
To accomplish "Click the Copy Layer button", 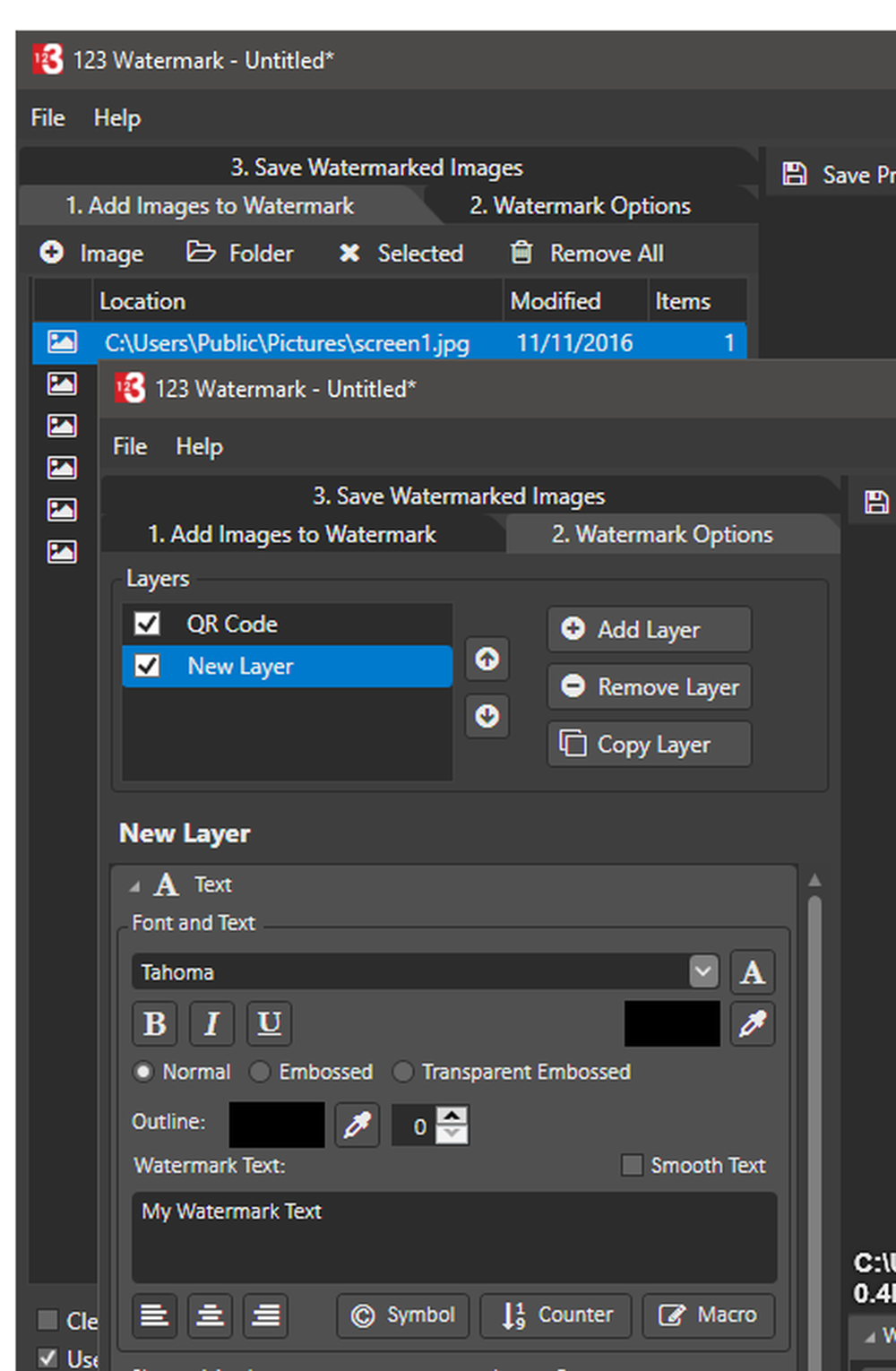I will coord(650,744).
